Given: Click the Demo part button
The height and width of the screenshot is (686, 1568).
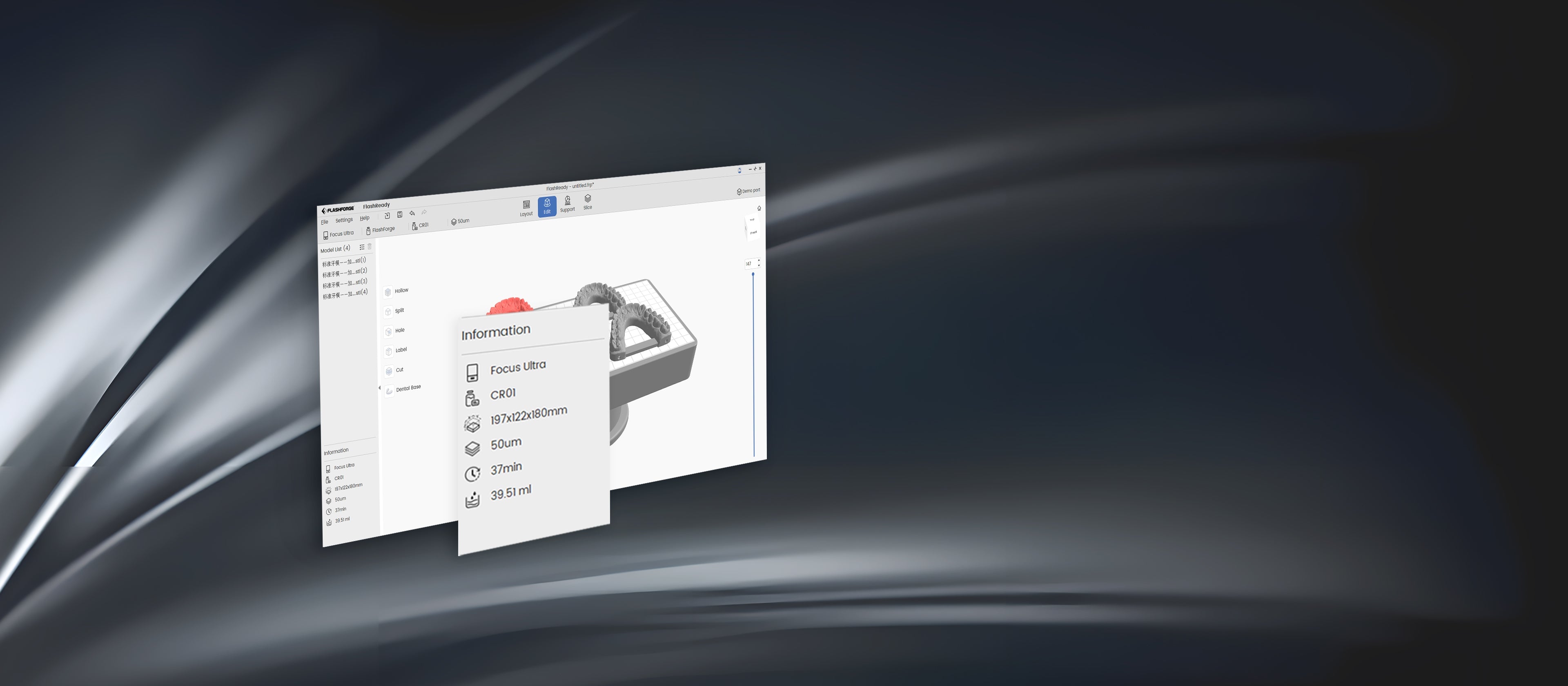Looking at the screenshot, I should click(749, 191).
